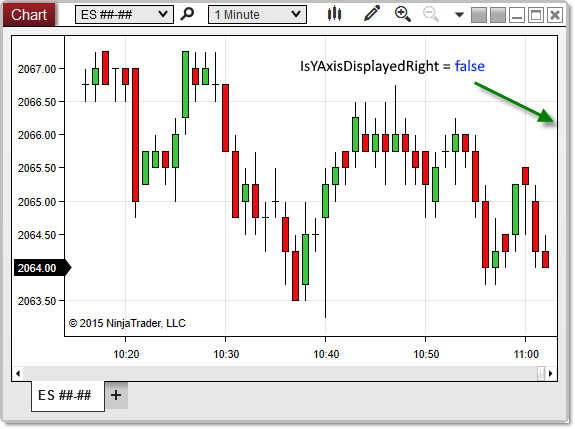Click the 10:20 time axis label

pyautogui.click(x=126, y=354)
